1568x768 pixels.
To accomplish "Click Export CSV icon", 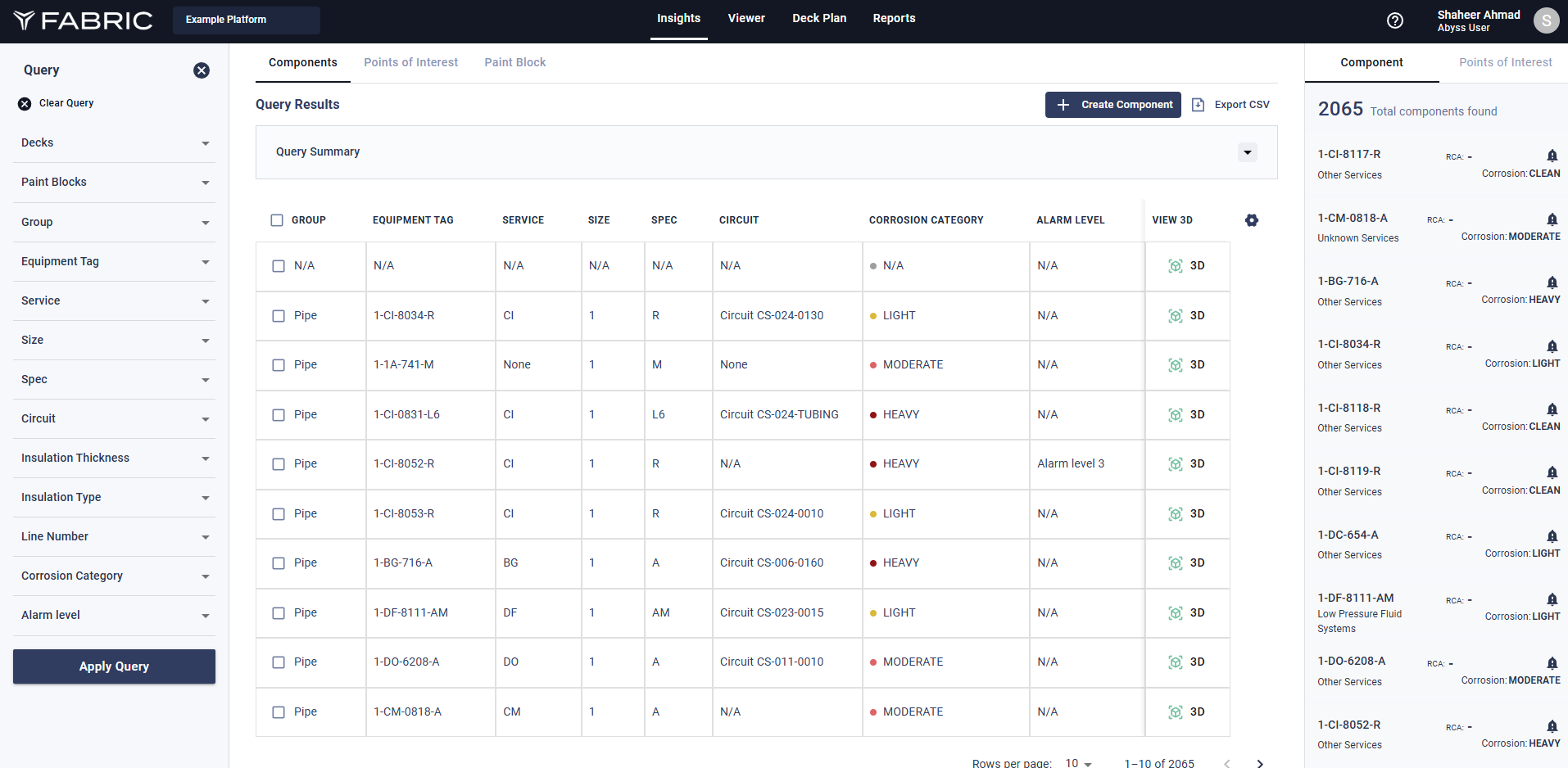I will 1198,105.
